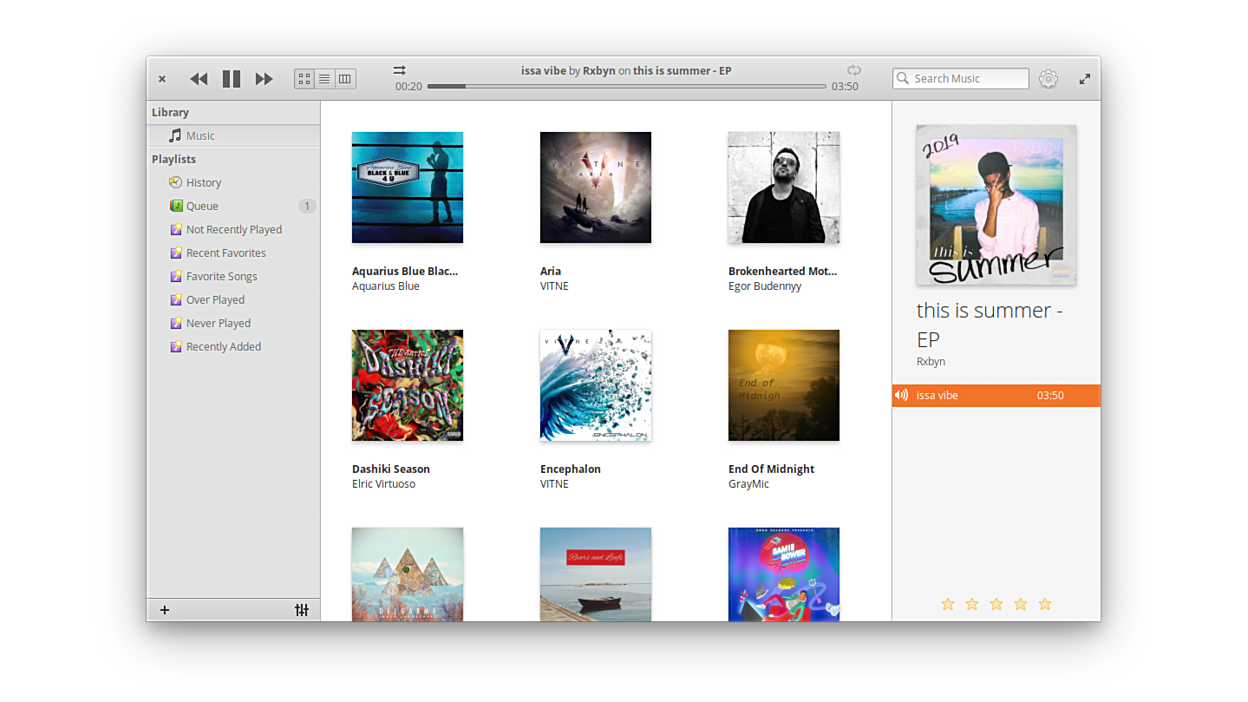Switch to album grid view
The image size is (1248, 702).
304,78
